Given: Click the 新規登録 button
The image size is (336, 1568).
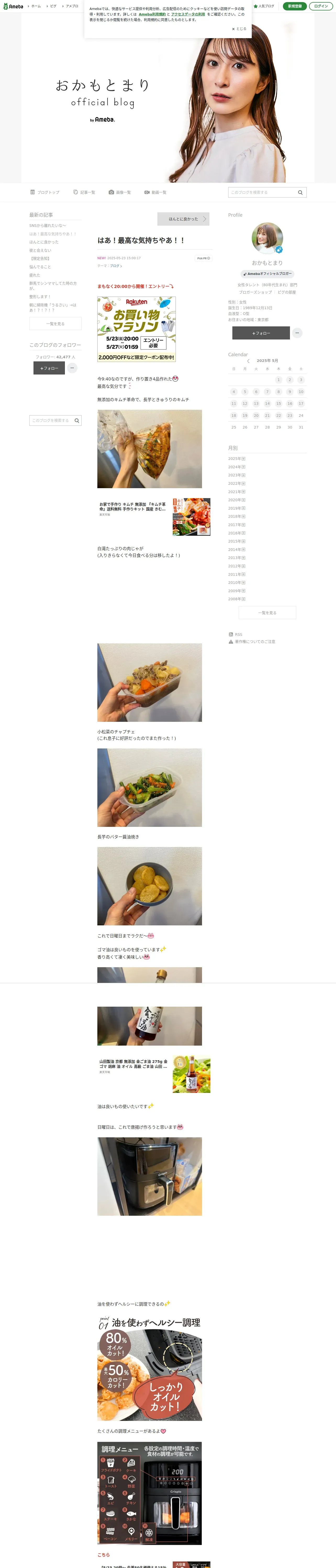Looking at the screenshot, I should (295, 6).
